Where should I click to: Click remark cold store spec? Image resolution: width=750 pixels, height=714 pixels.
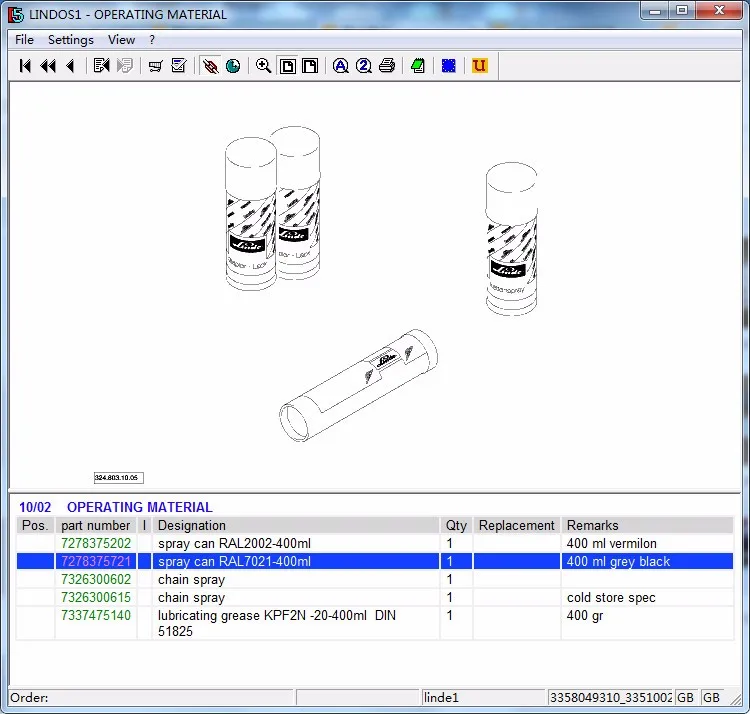611,597
